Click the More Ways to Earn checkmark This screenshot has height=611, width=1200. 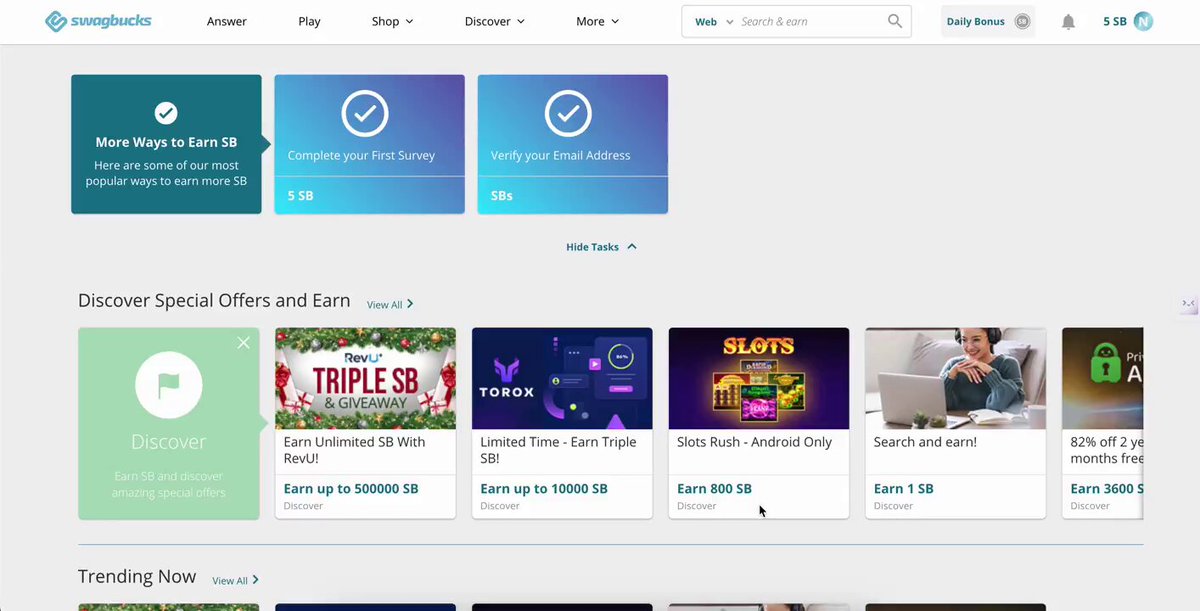[166, 113]
